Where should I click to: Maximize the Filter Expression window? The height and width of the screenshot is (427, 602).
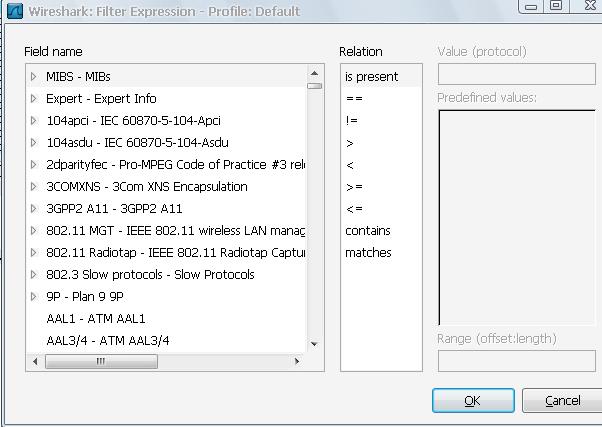556,6
